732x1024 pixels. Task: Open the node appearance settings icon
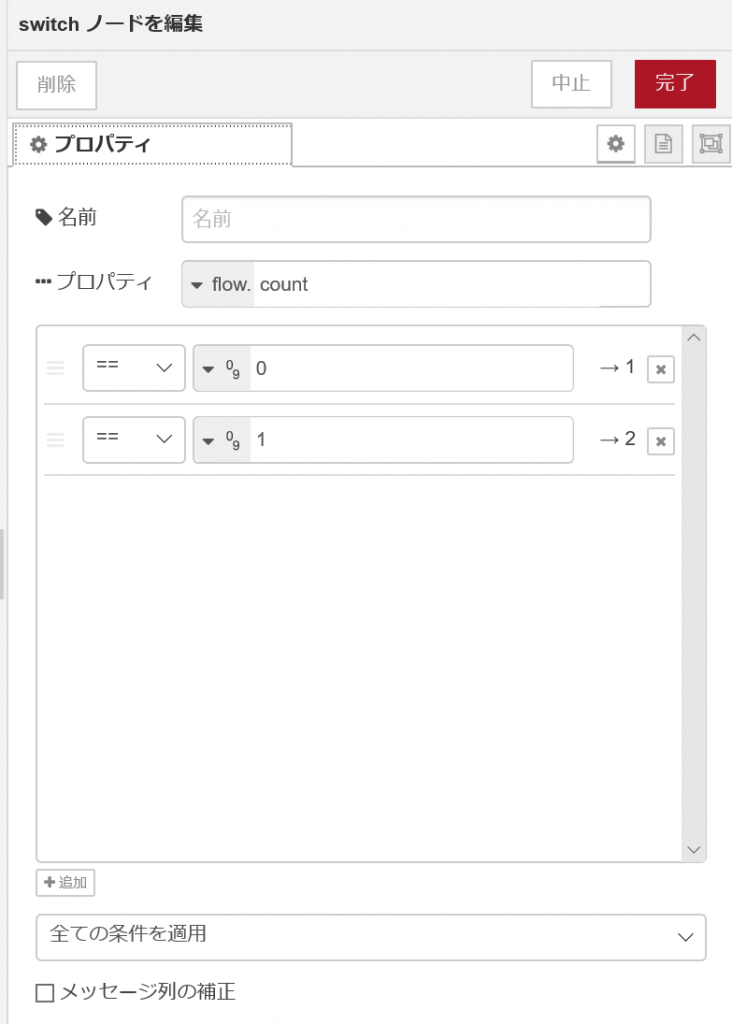click(x=710, y=144)
